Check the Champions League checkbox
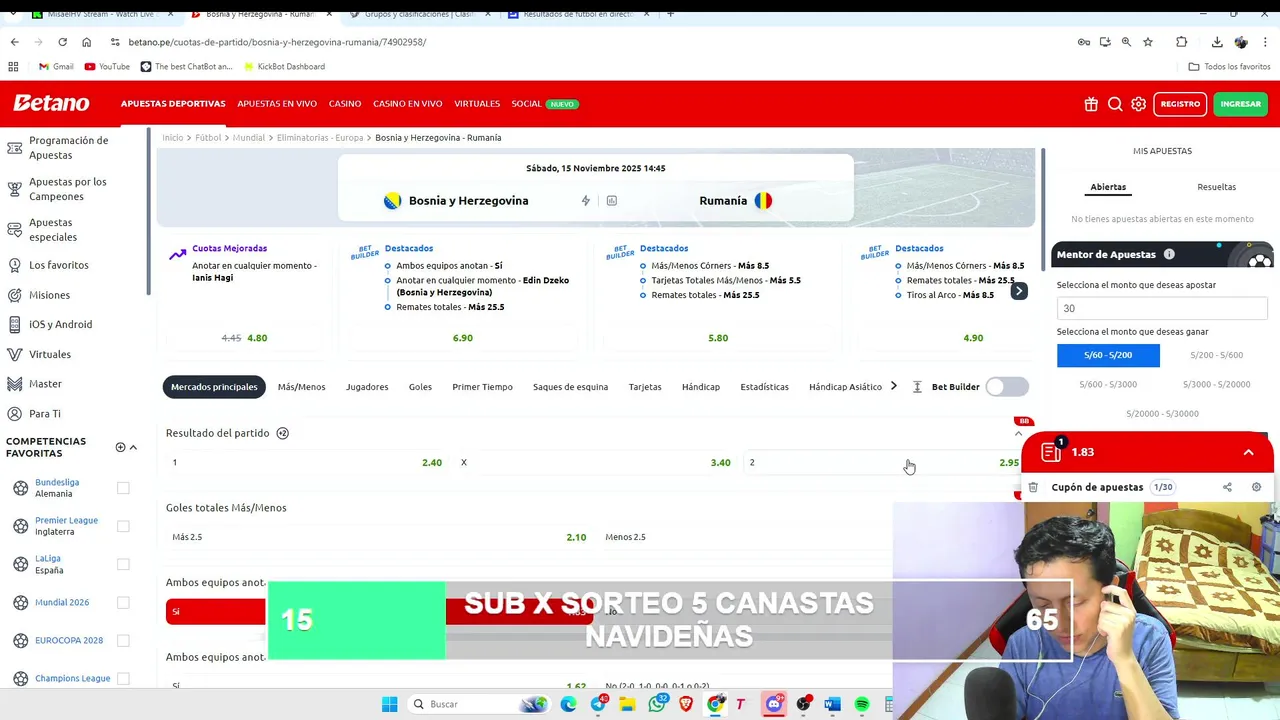 click(x=123, y=678)
